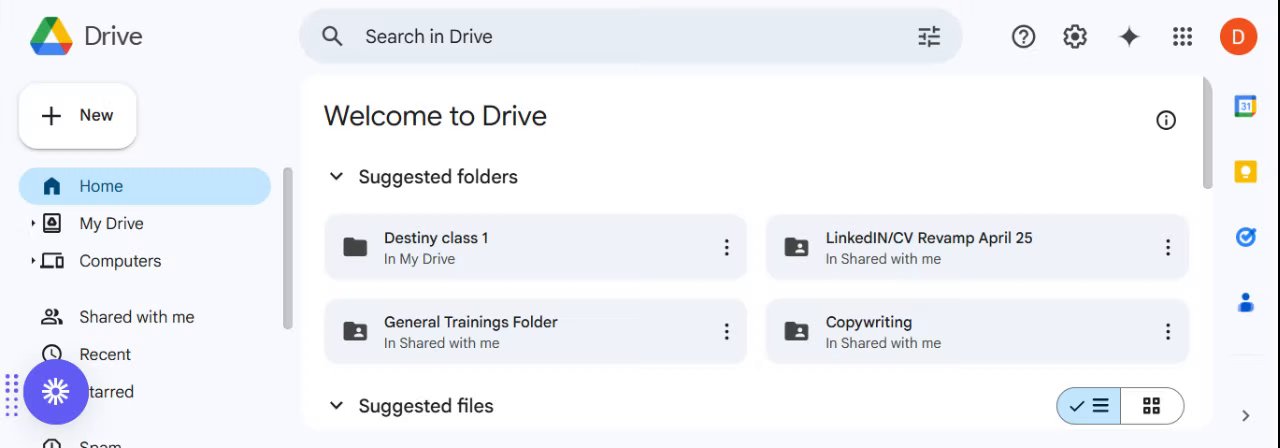Open Contacts in side panel
Screen dimensions: 1280x448
tap(1245, 302)
